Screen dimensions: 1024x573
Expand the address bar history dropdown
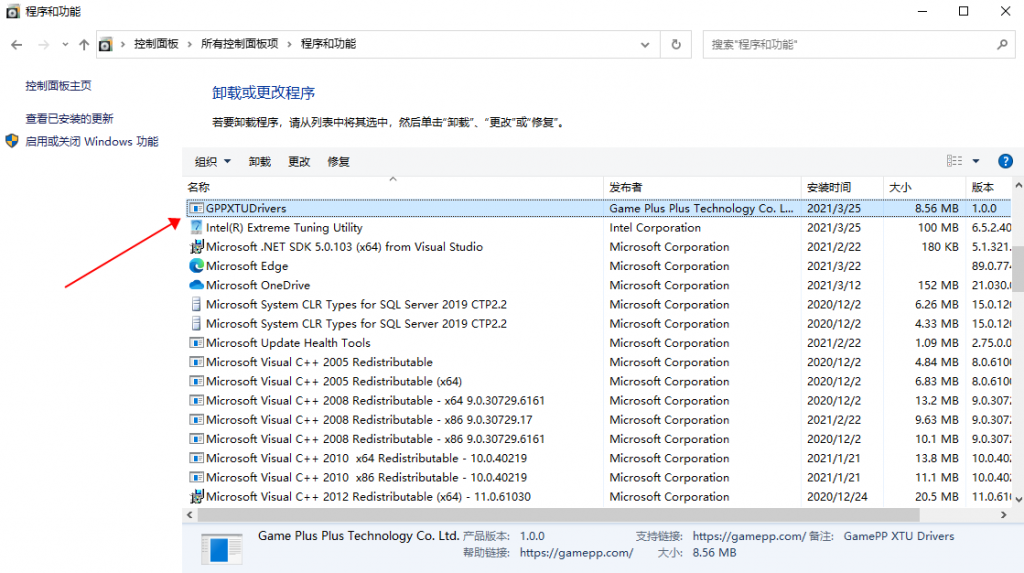[645, 44]
